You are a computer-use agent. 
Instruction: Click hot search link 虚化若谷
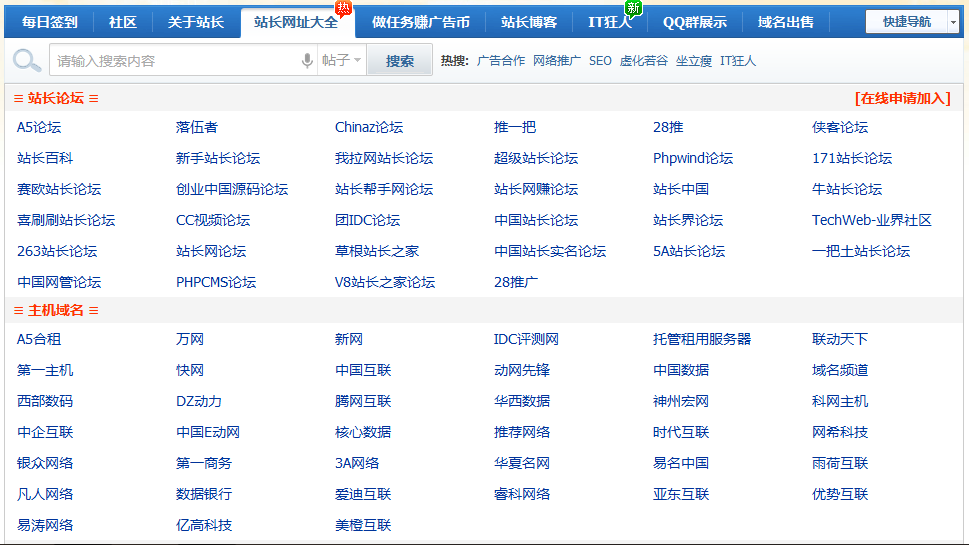[644, 61]
